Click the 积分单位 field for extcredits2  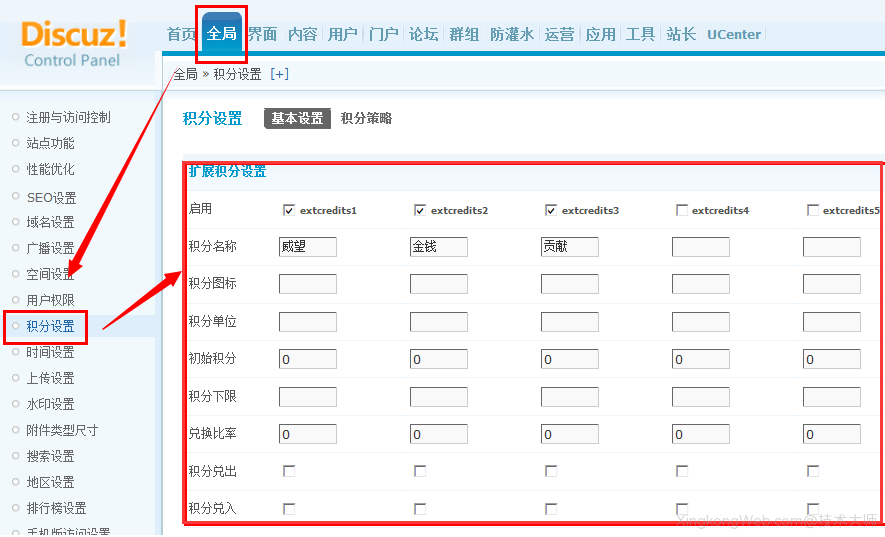[439, 322]
